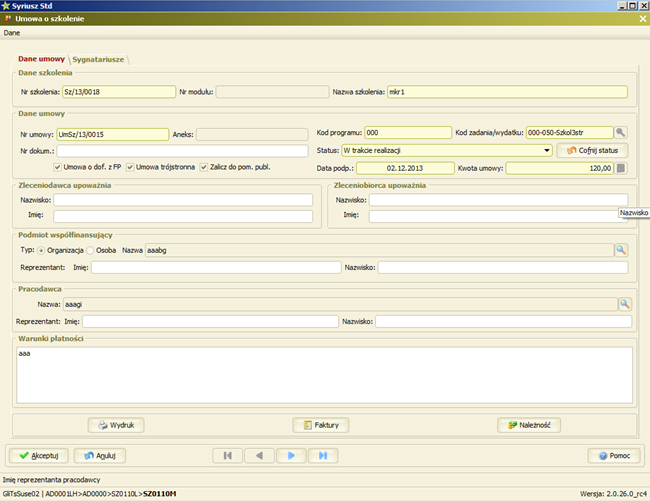Click the Pracodawca Nazwa field

point(340,304)
